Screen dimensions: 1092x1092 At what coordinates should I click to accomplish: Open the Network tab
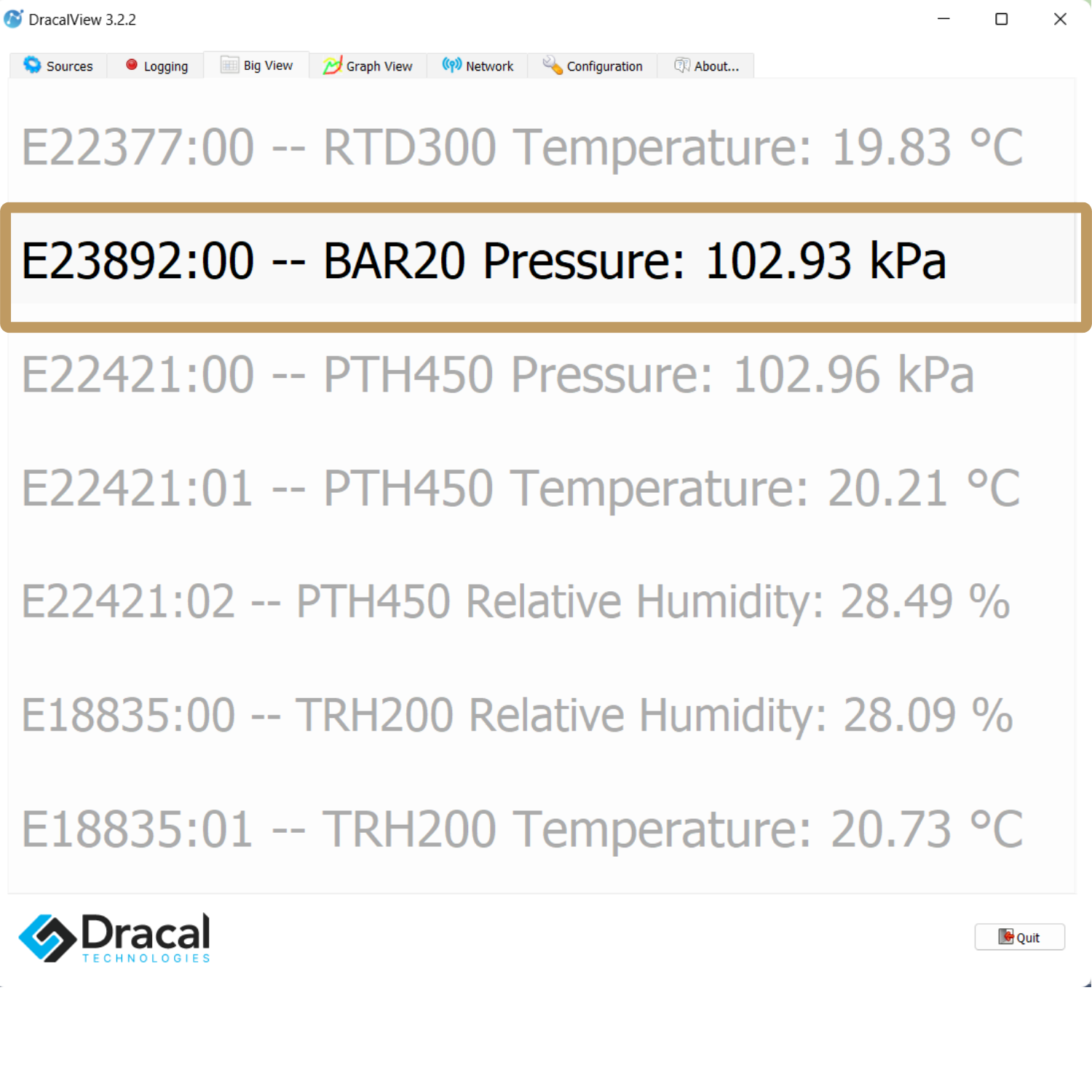489,66
